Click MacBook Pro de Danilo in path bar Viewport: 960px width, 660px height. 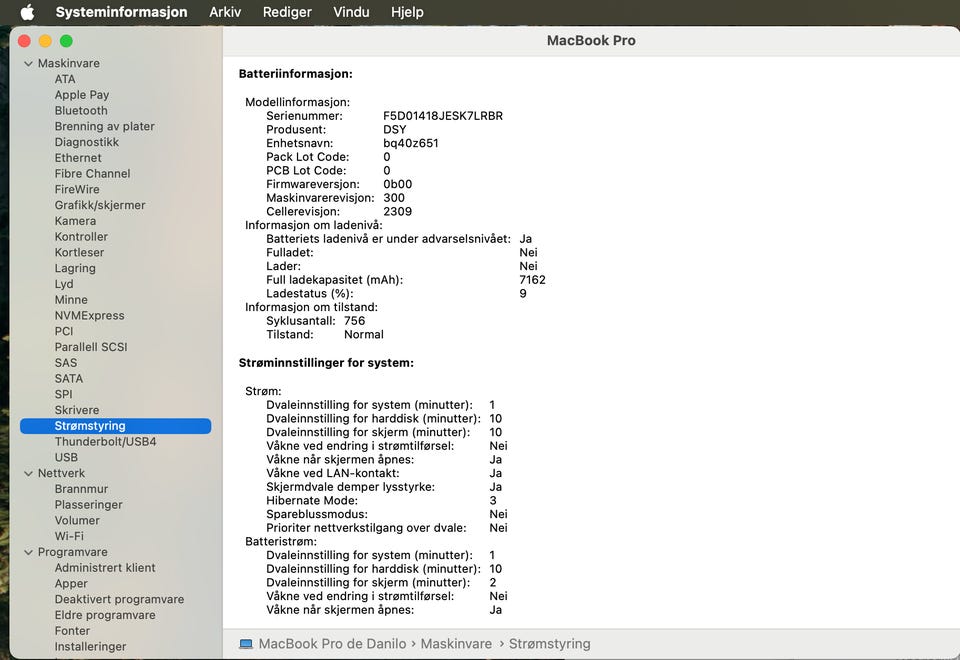(x=332, y=643)
